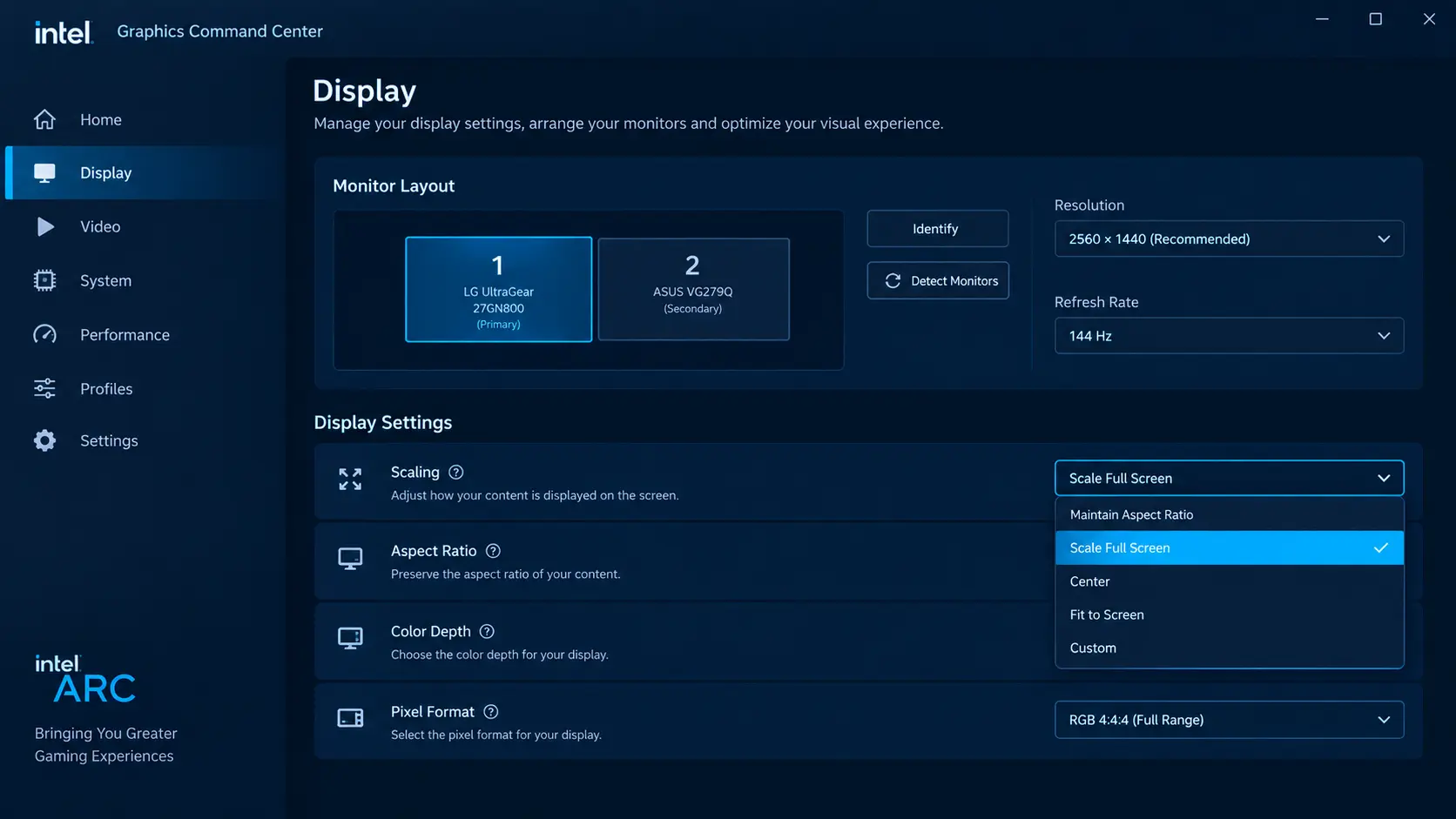Click the Scaling expand-arrows icon
Screen dimensions: 1456x819
click(x=350, y=479)
